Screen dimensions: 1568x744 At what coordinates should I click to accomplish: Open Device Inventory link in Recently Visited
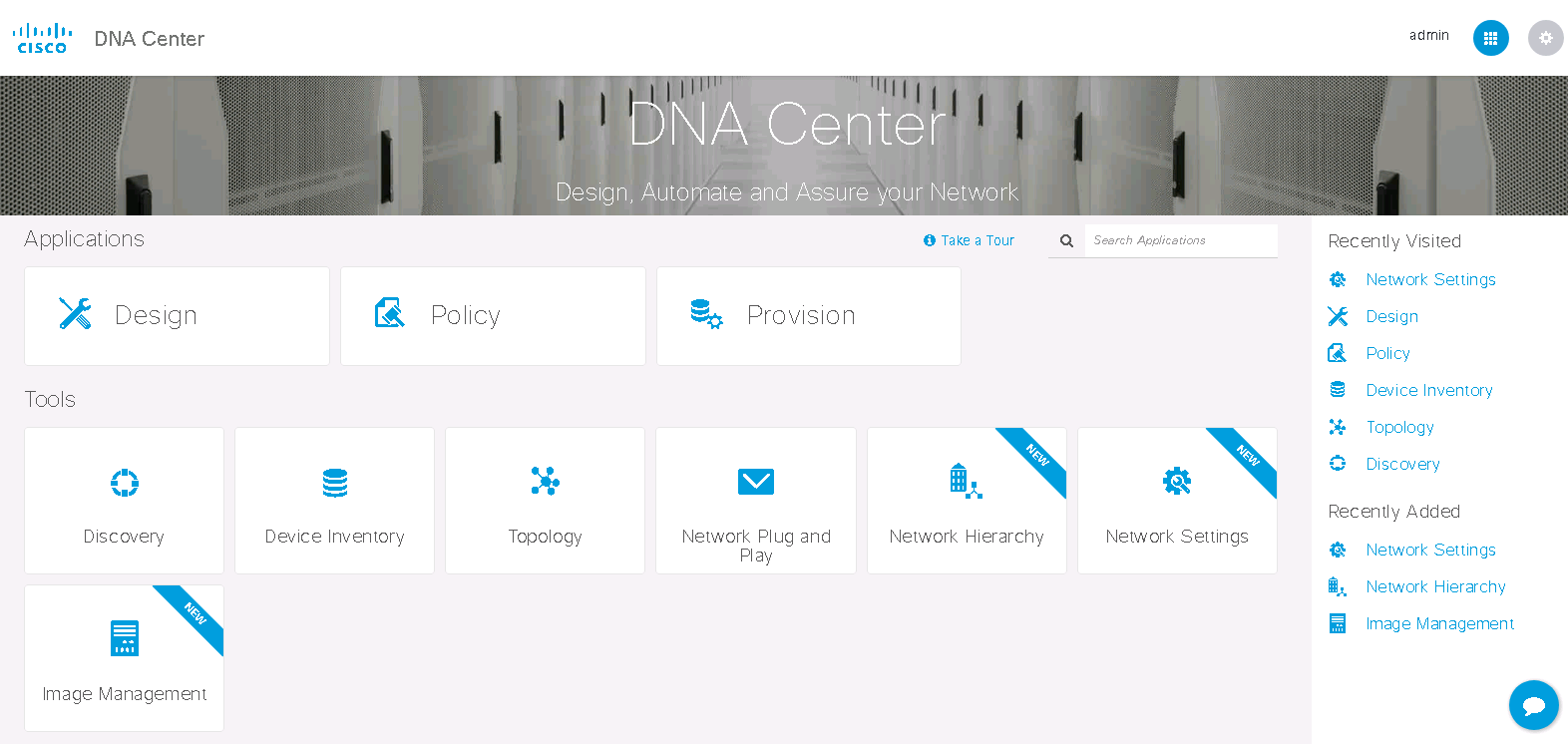click(x=1429, y=390)
